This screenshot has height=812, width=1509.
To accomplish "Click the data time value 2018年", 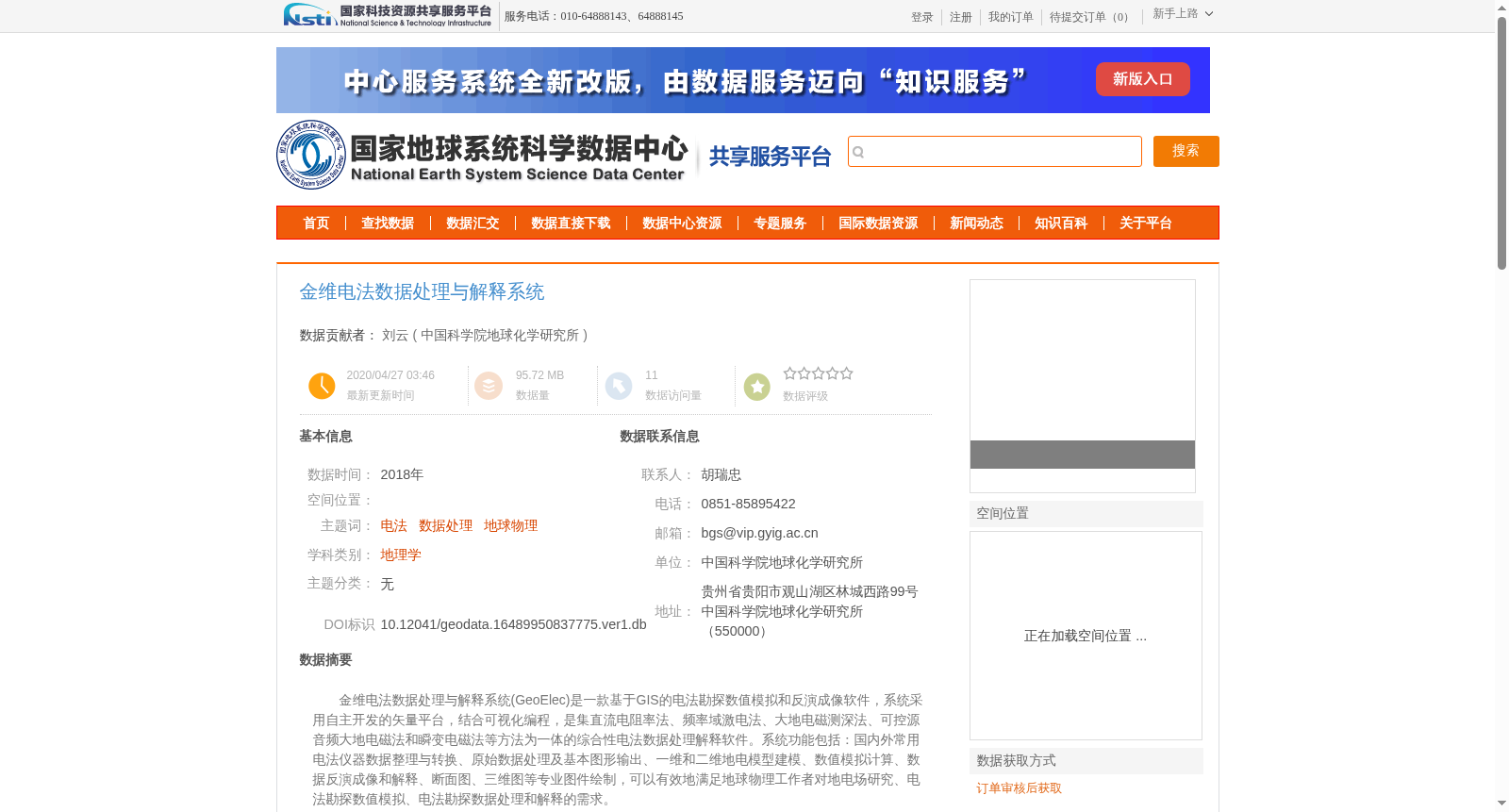I will [x=402, y=474].
